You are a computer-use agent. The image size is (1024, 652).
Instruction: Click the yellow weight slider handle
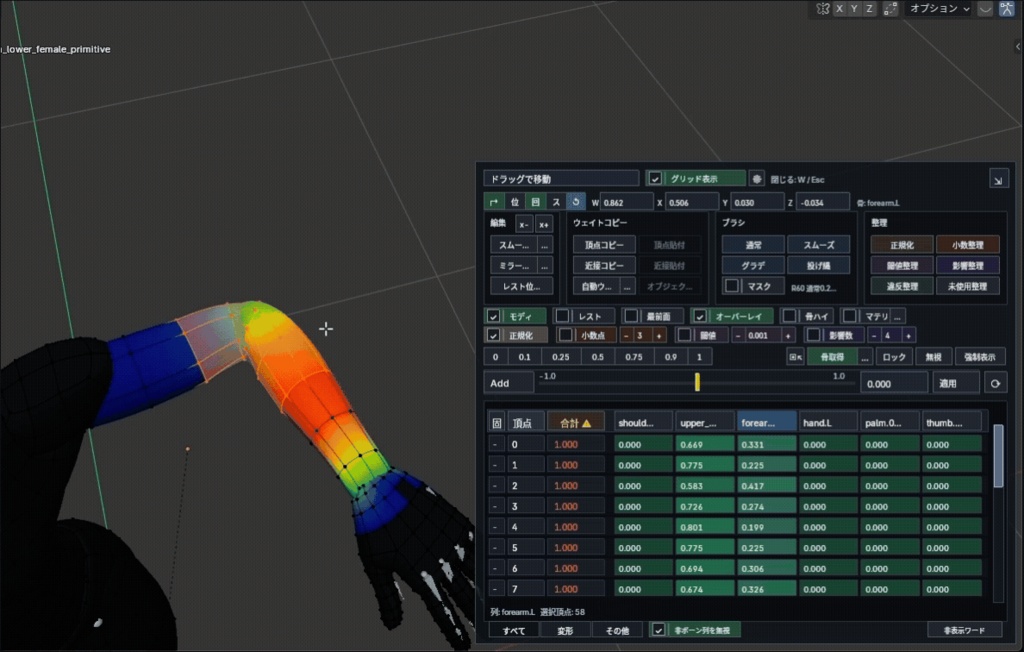tap(697, 382)
